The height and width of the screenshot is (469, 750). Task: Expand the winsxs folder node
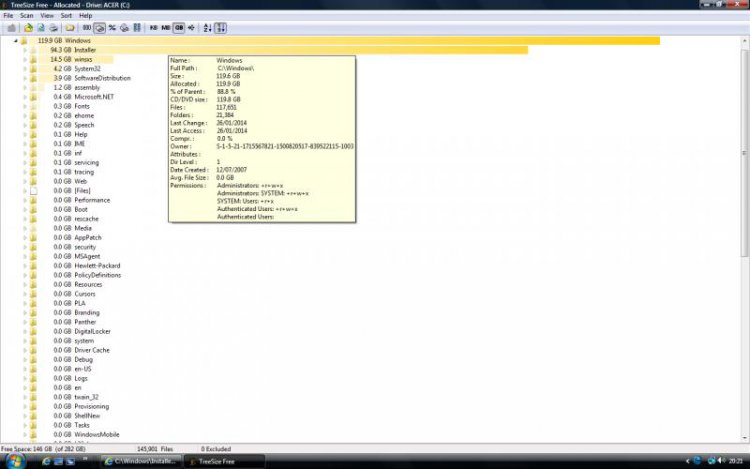click(25, 59)
